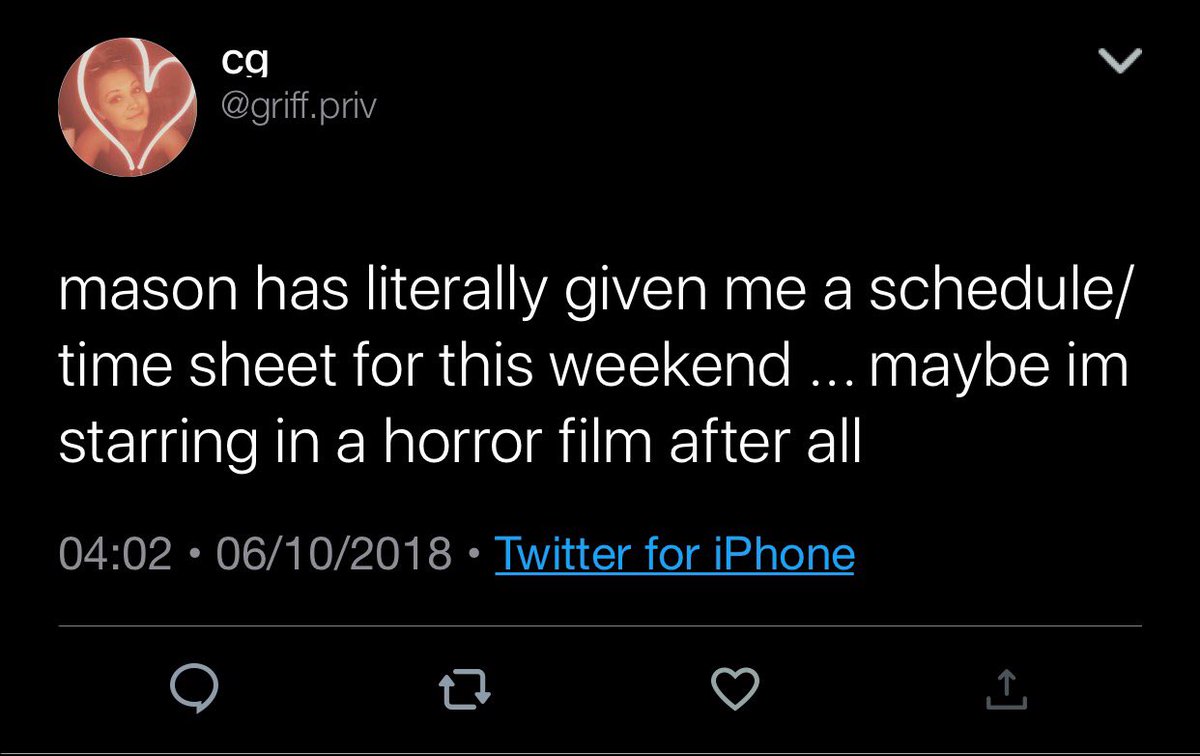Open the tweet options chevron menu
Image resolution: width=1200 pixels, height=756 pixels.
[x=1121, y=64]
